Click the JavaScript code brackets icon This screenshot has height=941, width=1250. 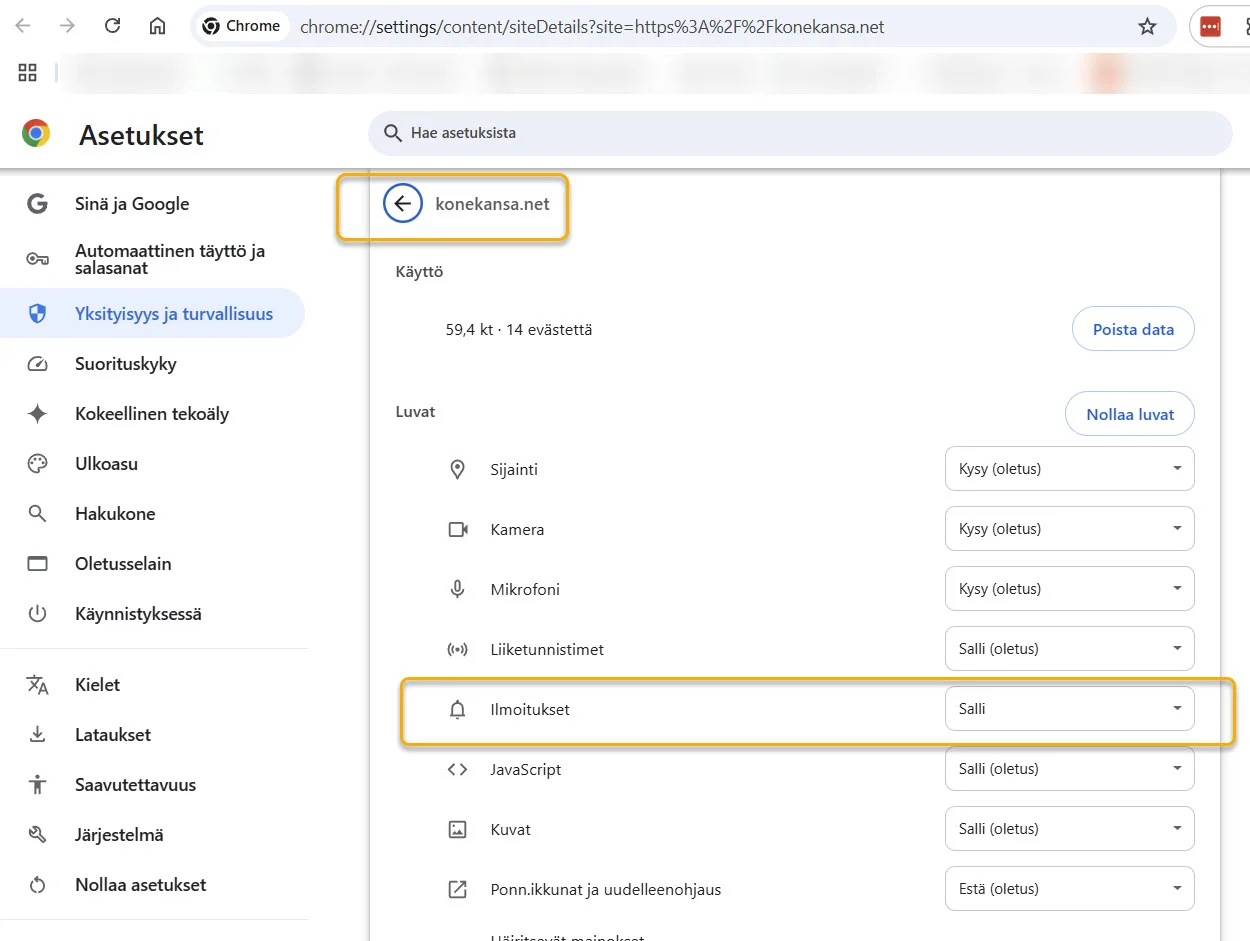458,769
